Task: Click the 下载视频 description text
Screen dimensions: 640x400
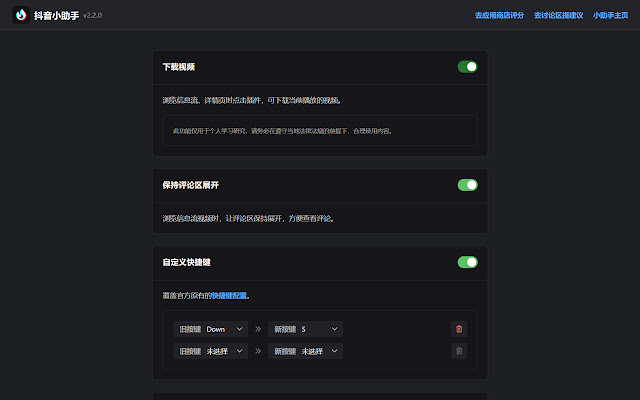Action: (252, 100)
